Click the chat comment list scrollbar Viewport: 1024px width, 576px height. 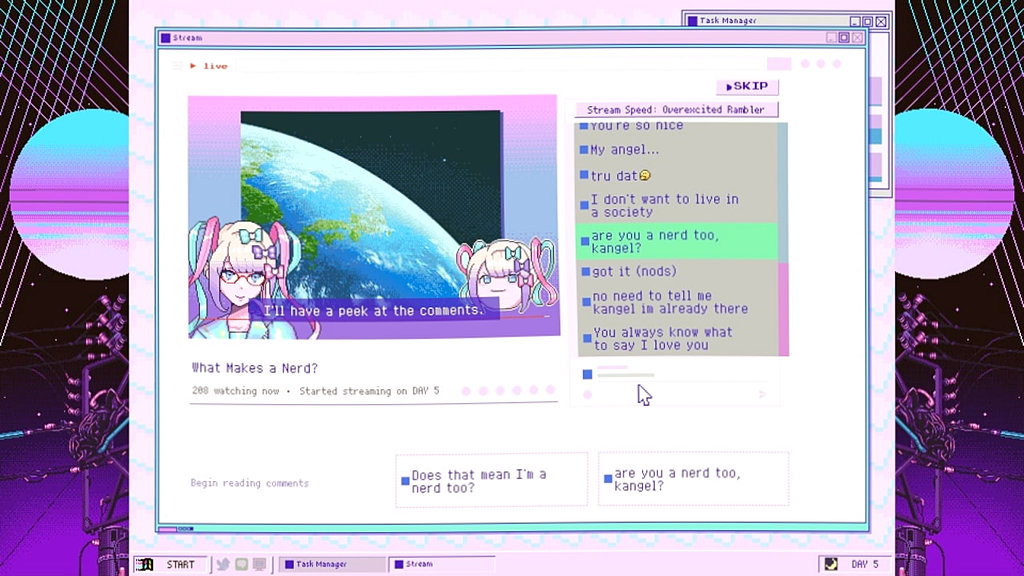[x=783, y=239]
